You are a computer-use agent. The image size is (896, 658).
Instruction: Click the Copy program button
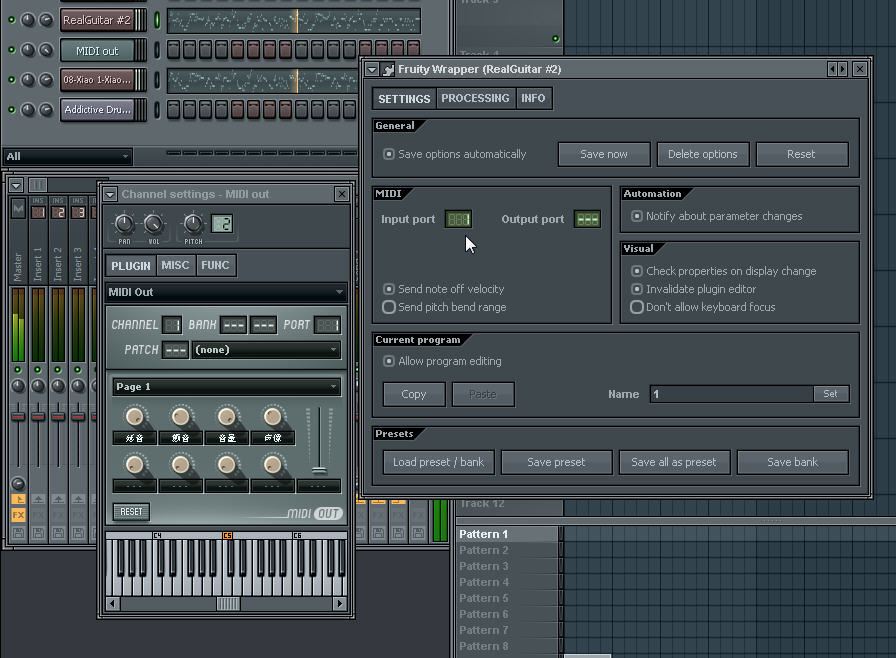(x=414, y=394)
